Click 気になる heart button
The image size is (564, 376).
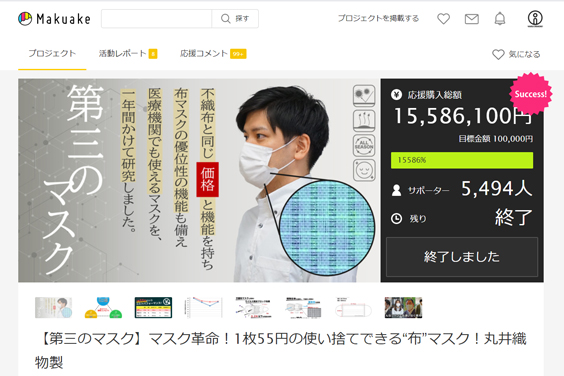[516, 54]
